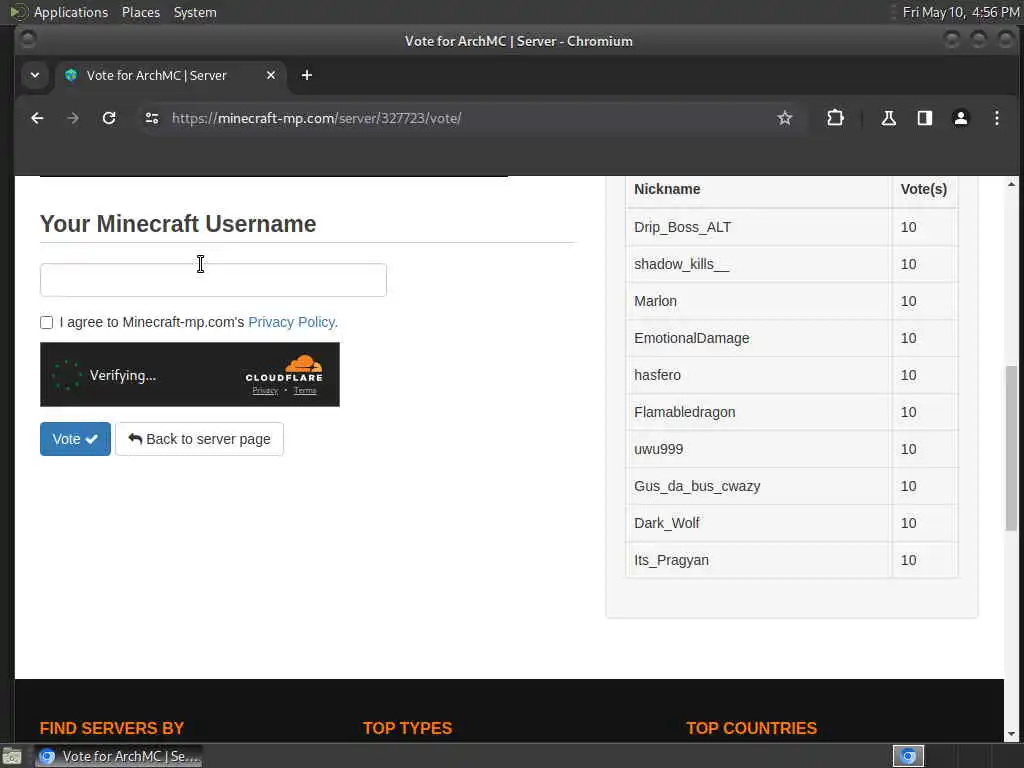Viewport: 1024px width, 768px height.
Task: Open the Chromium three-dot menu
Action: [997, 118]
